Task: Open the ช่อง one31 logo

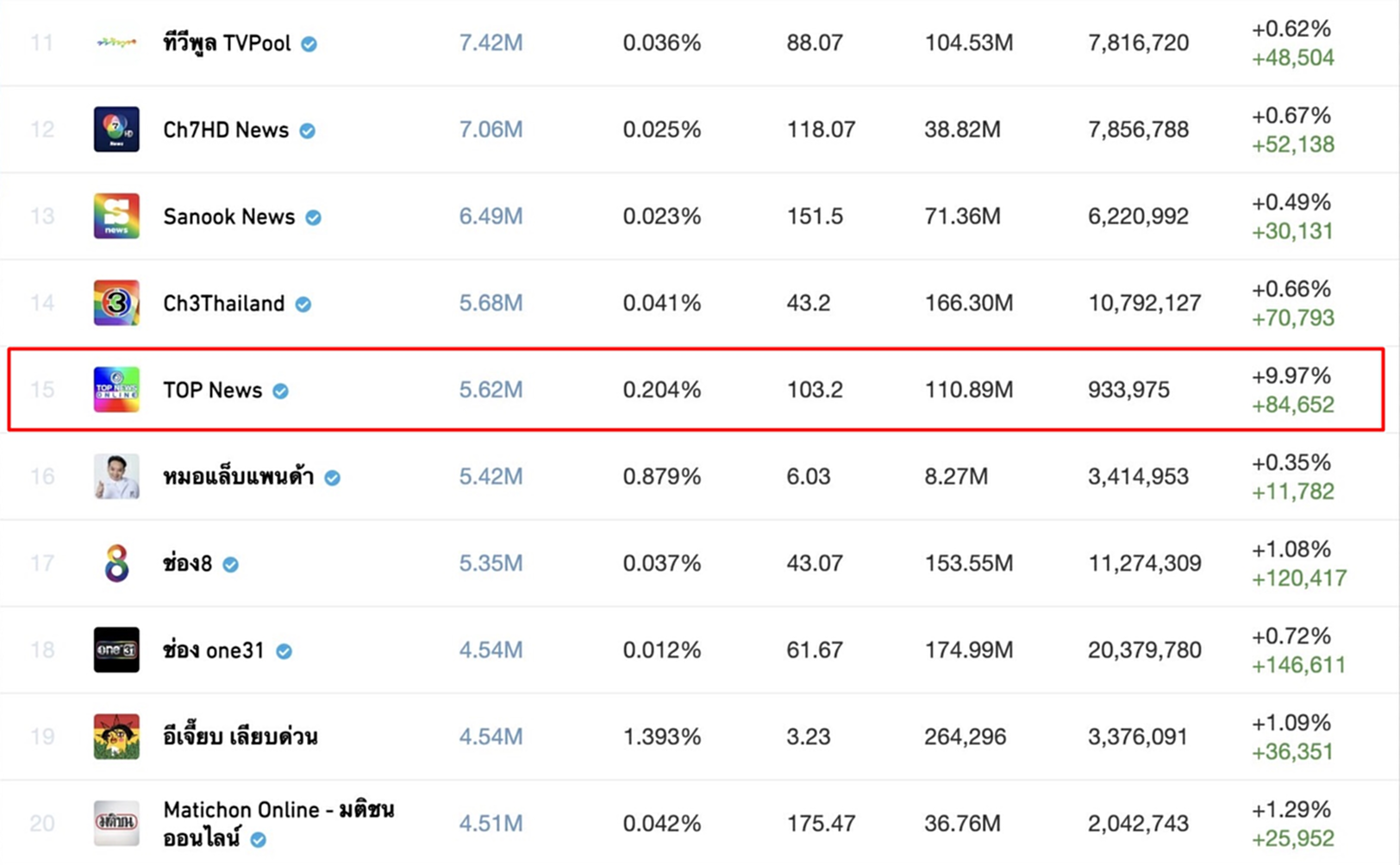Action: pyautogui.click(x=116, y=649)
